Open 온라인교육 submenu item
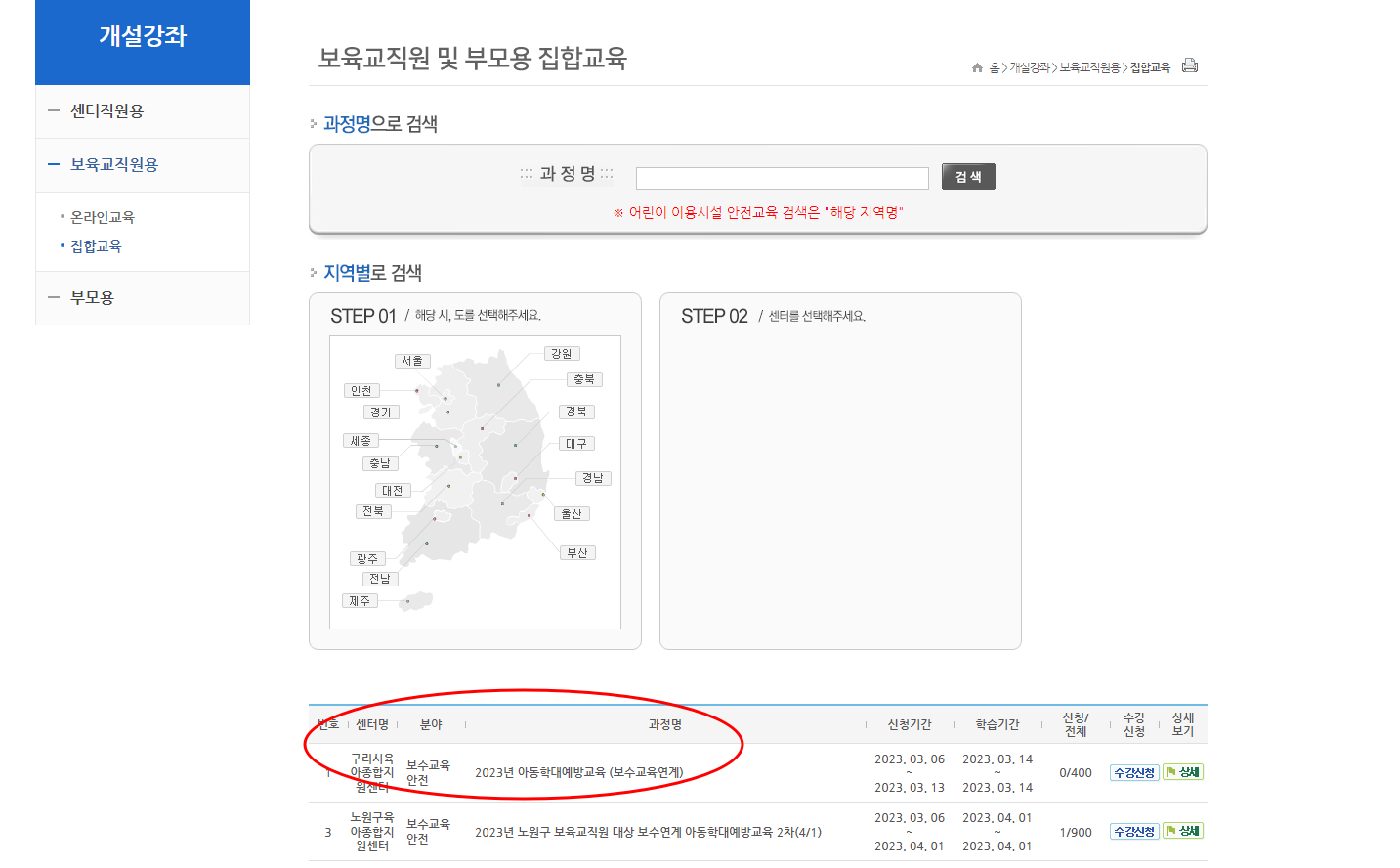Image resolution: width=1400 pixels, height=868 pixels. pos(103,217)
